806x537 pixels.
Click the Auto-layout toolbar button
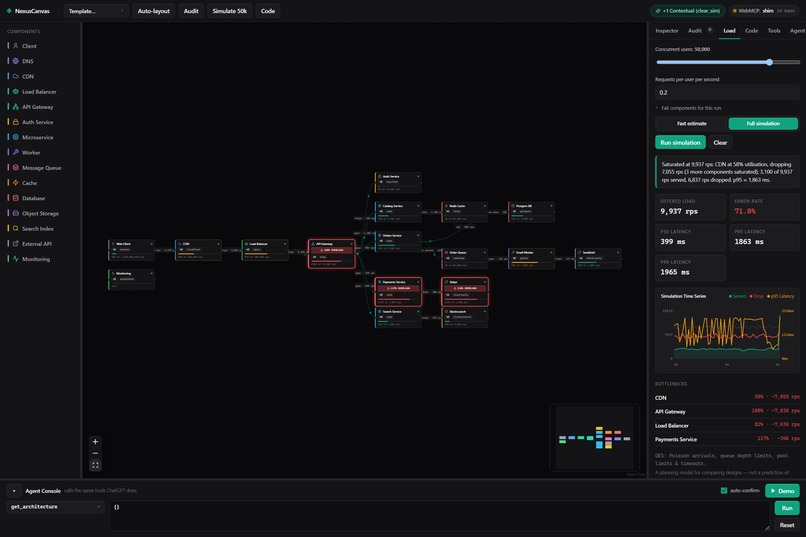tap(153, 11)
